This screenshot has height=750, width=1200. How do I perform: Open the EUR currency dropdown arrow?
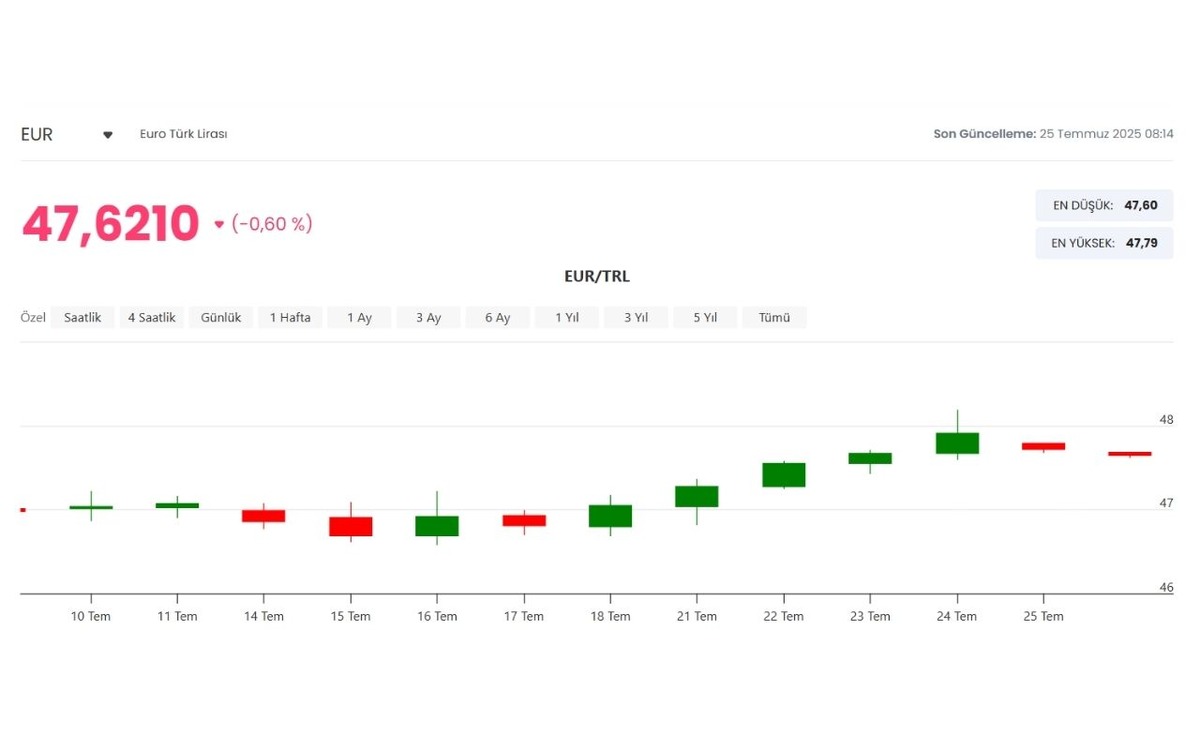108,135
